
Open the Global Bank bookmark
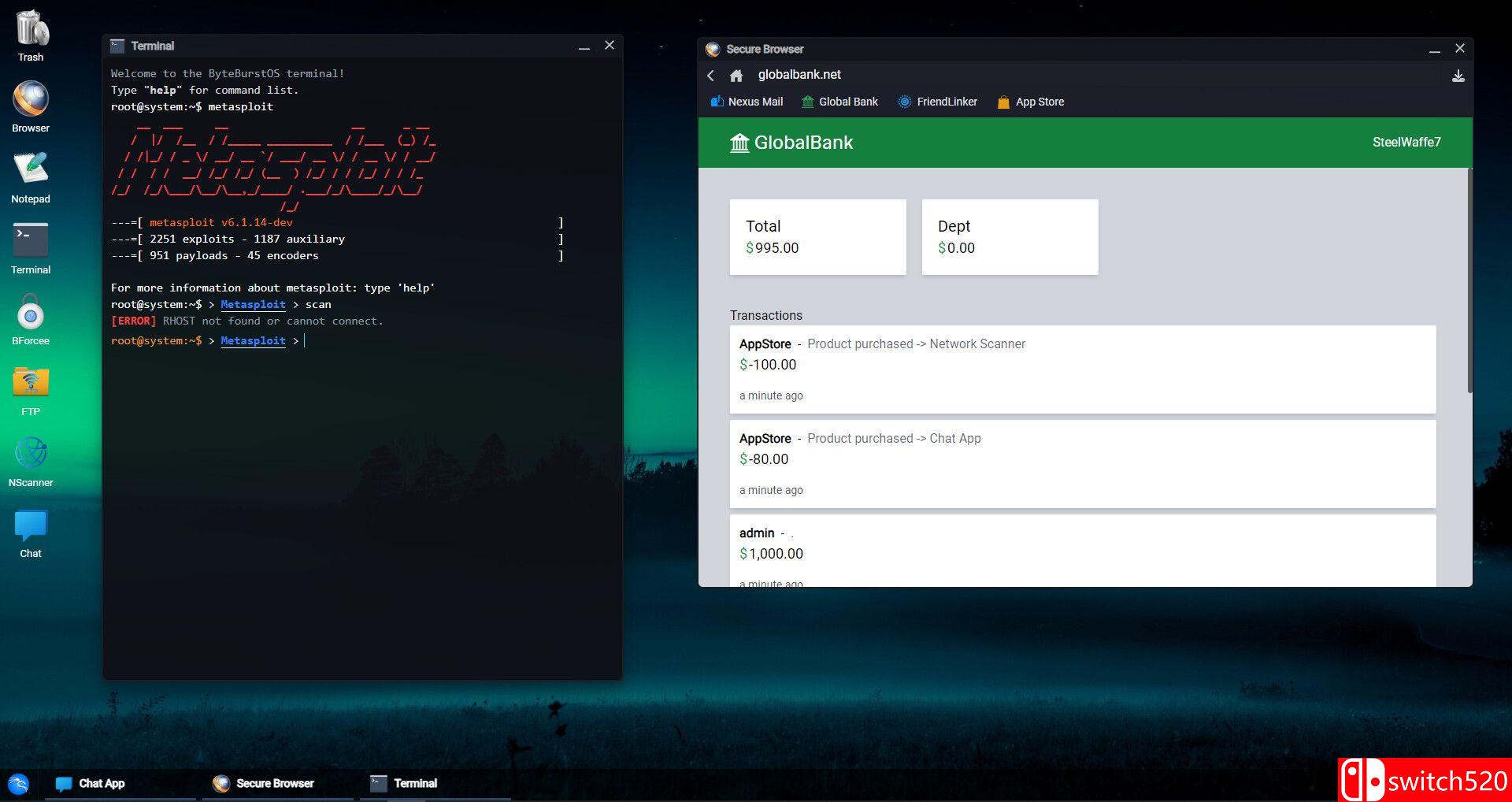[x=839, y=102]
